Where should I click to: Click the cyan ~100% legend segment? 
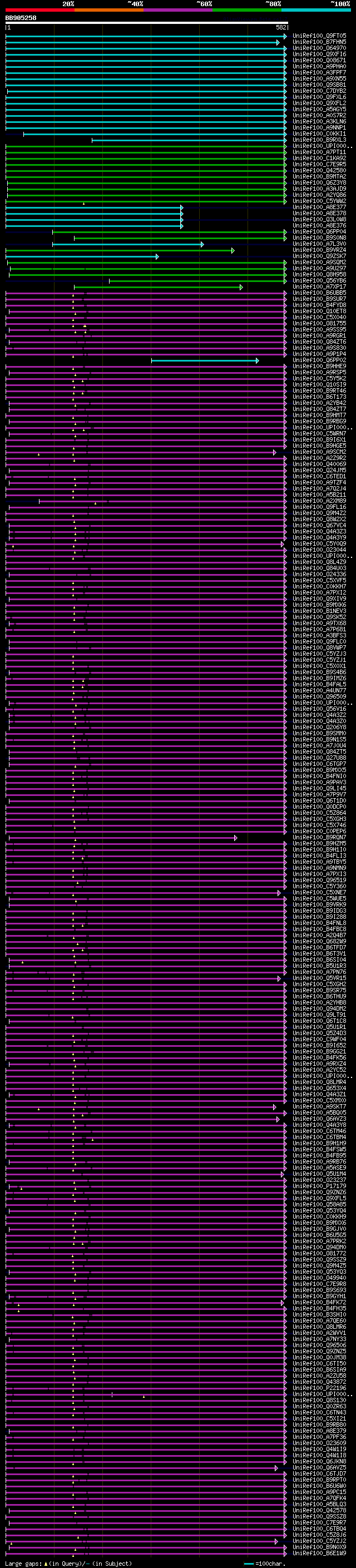(317, 10)
